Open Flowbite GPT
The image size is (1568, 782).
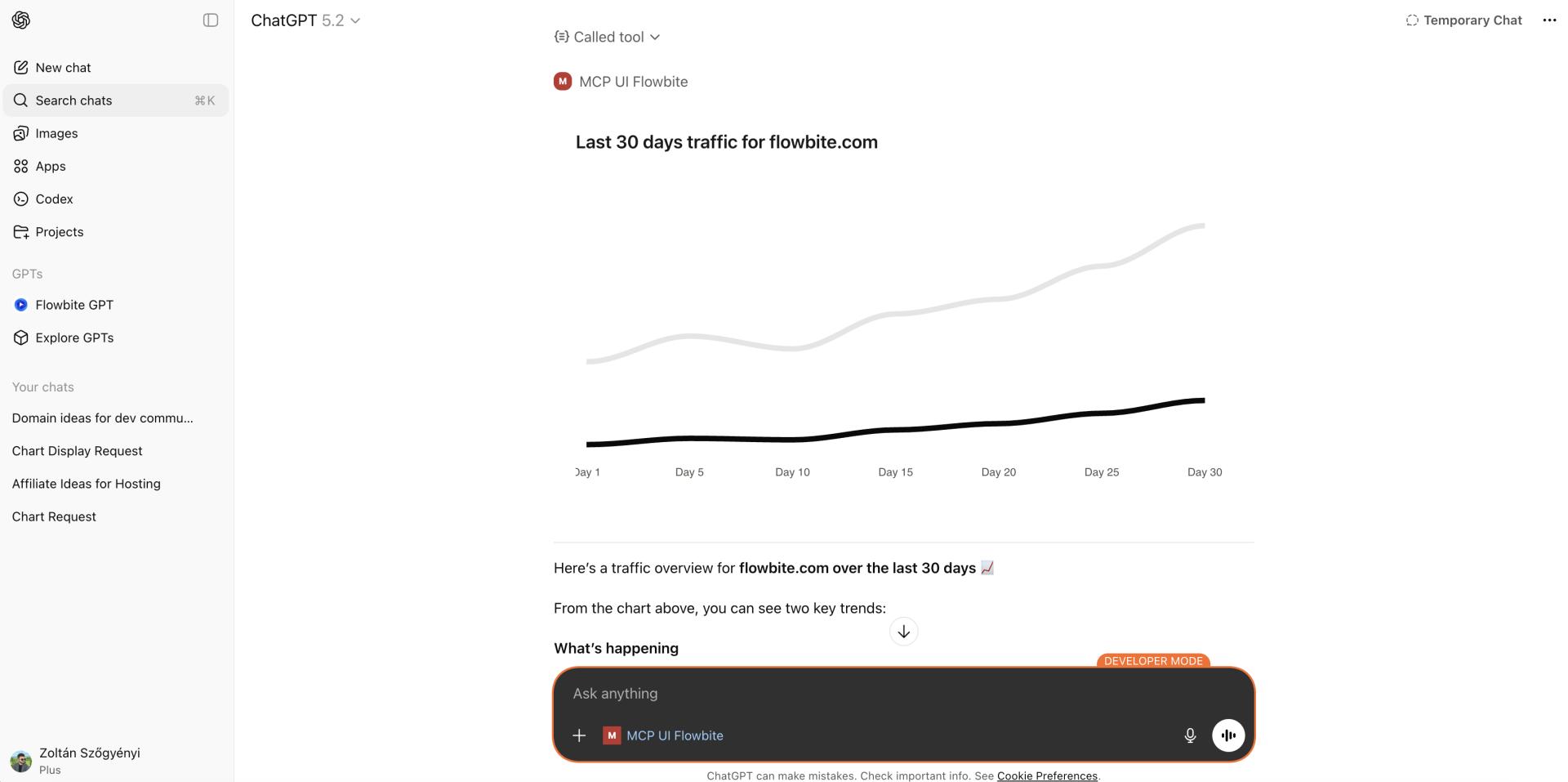point(73,305)
